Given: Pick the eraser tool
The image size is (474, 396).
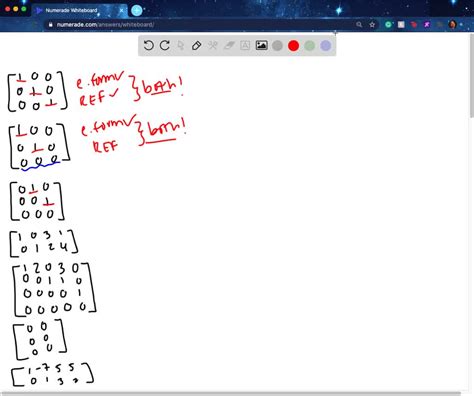Looking at the screenshot, I should (x=229, y=45).
